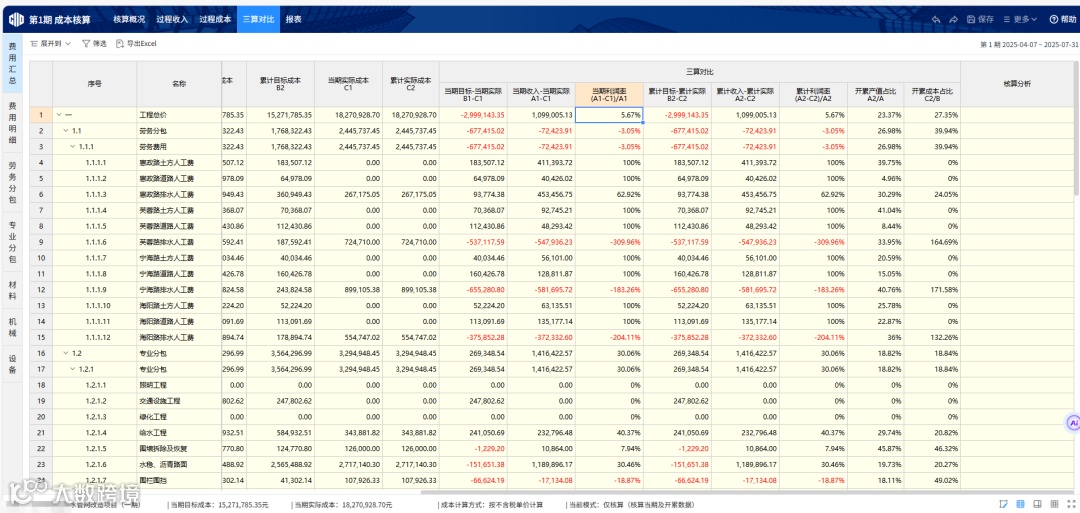Open 专业分包 sidebar tab
This screenshot has width=1080, height=513.
coord(12,242)
